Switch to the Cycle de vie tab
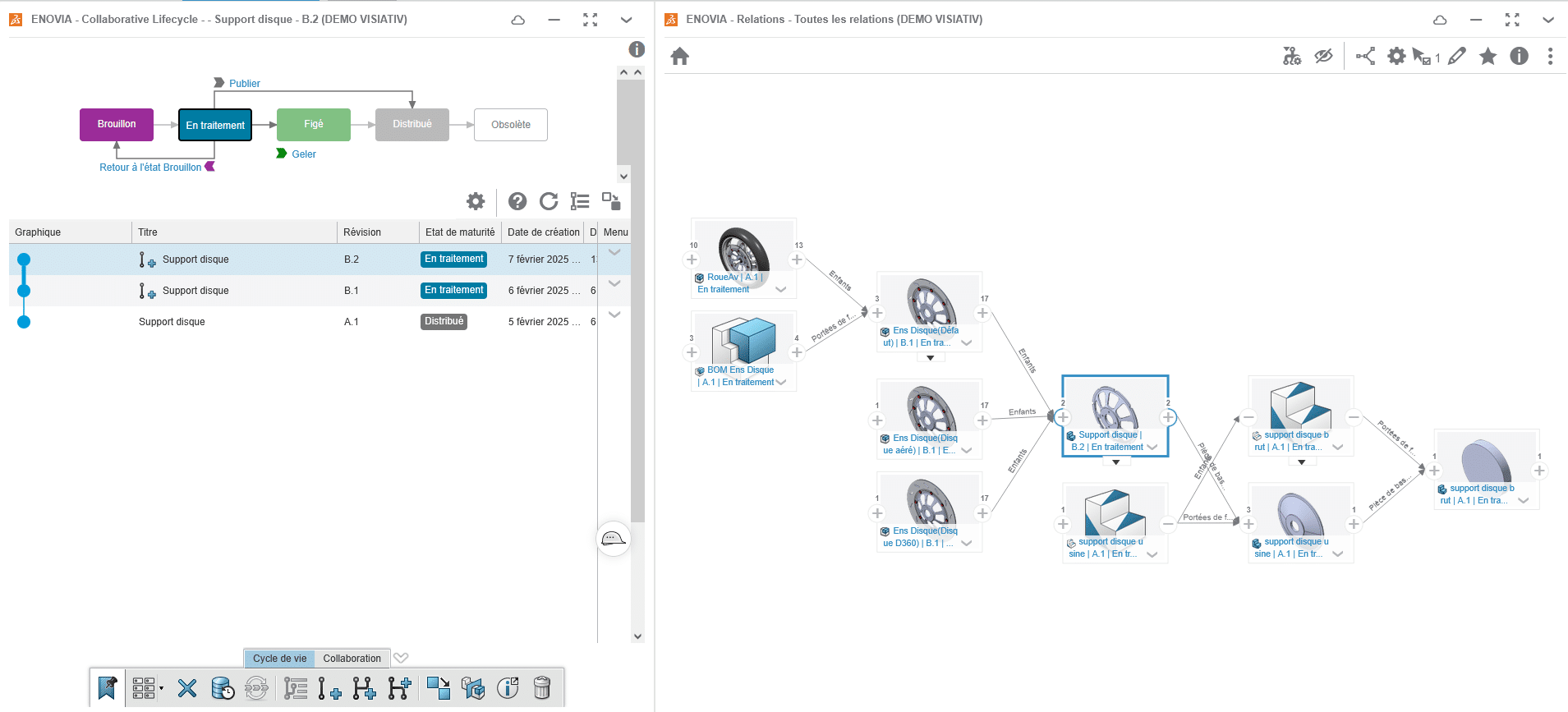Screen dimensions: 1568x712 (279, 659)
